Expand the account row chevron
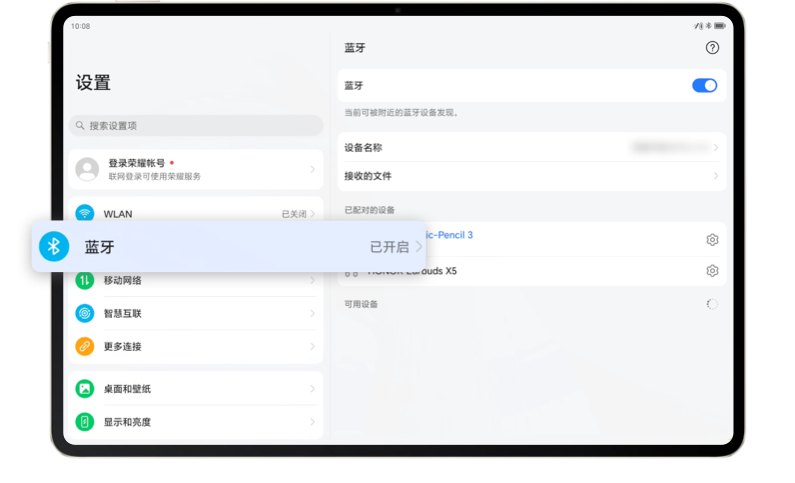This screenshot has height=483, width=795. click(312, 169)
